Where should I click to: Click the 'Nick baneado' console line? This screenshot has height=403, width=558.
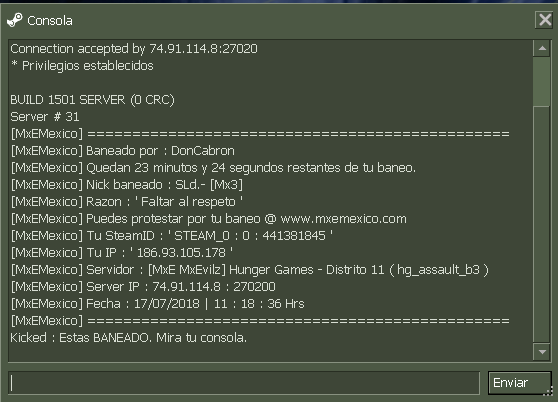point(127,185)
